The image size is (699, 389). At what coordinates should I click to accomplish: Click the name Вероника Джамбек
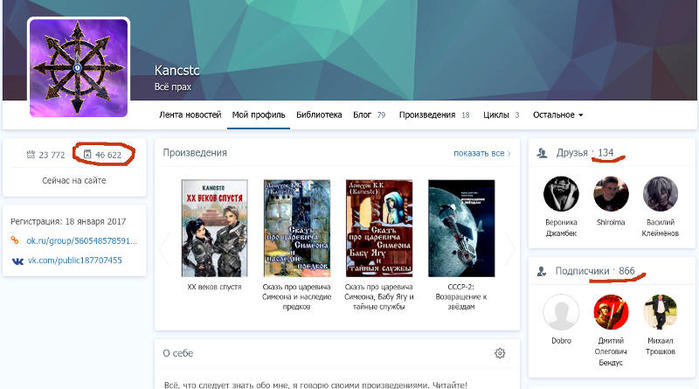click(561, 228)
